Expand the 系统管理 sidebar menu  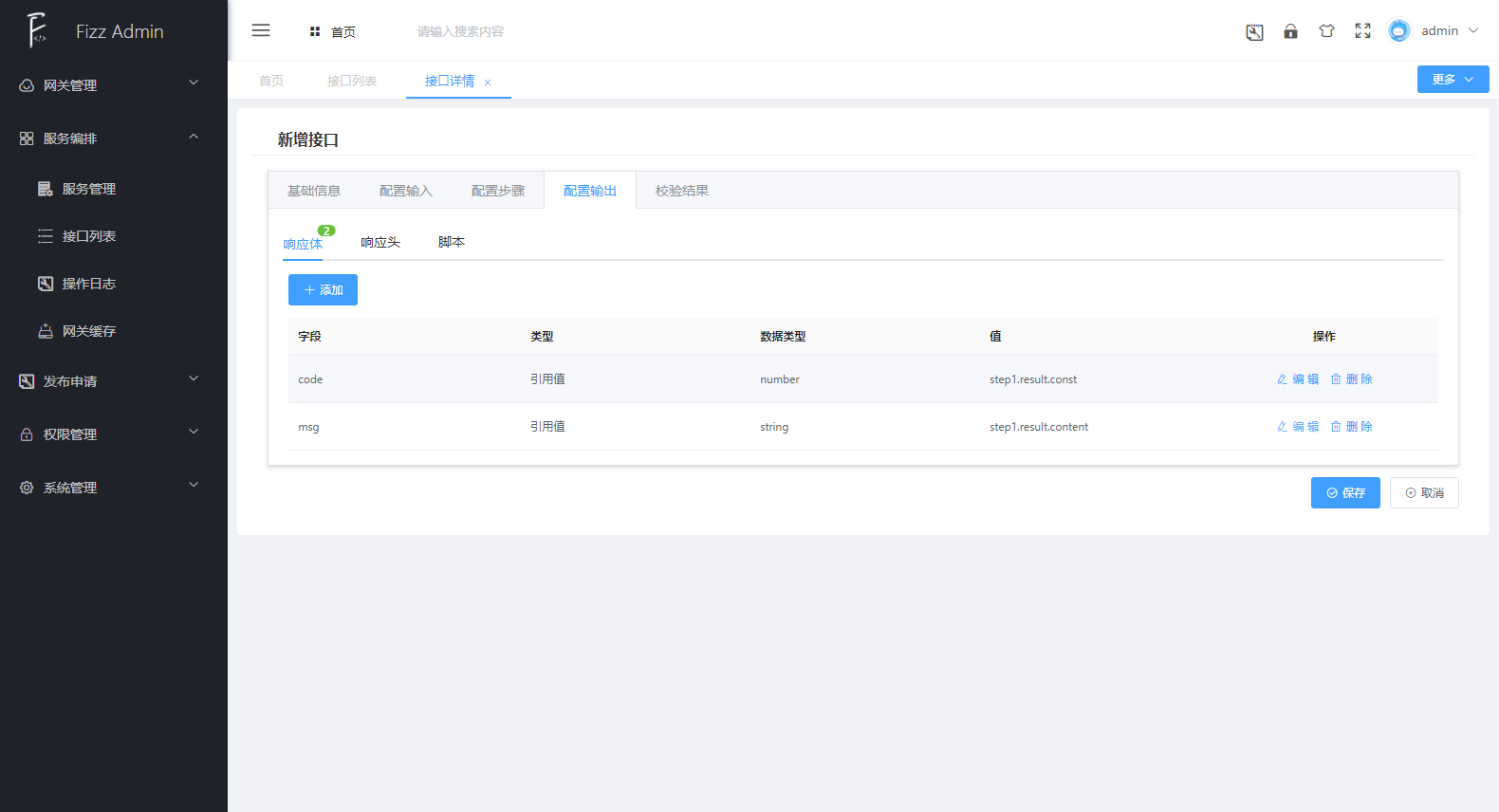tap(114, 488)
